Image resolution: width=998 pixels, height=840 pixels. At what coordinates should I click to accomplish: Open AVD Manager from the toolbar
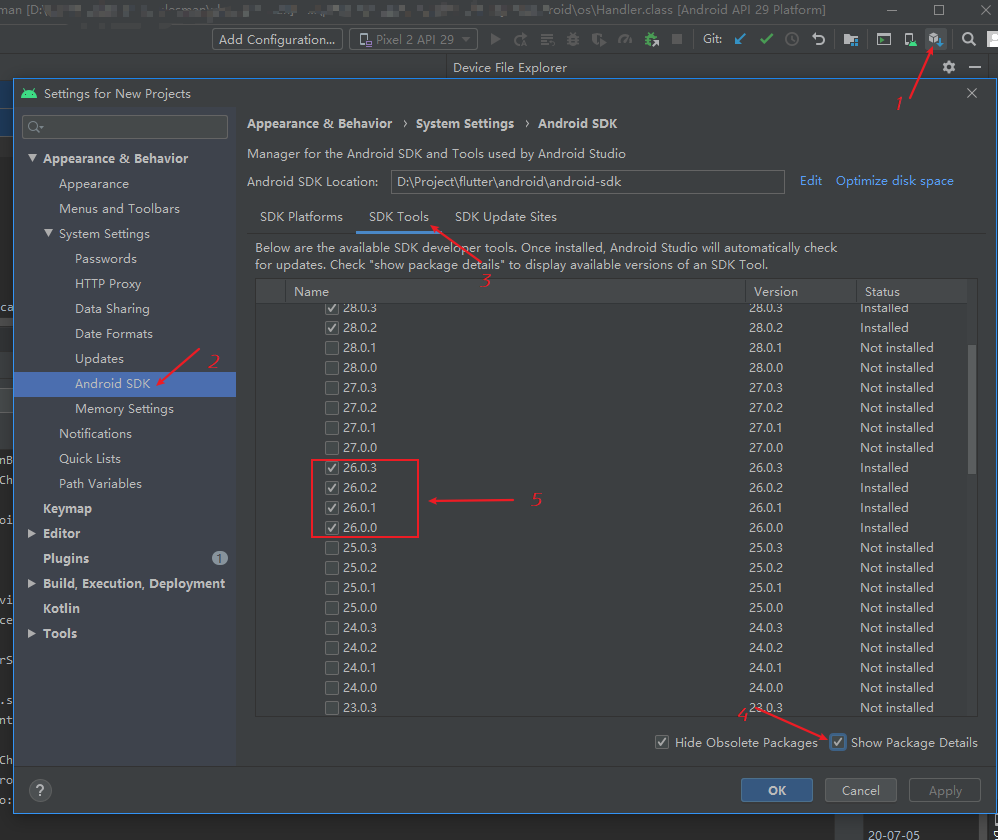pyautogui.click(x=910, y=39)
